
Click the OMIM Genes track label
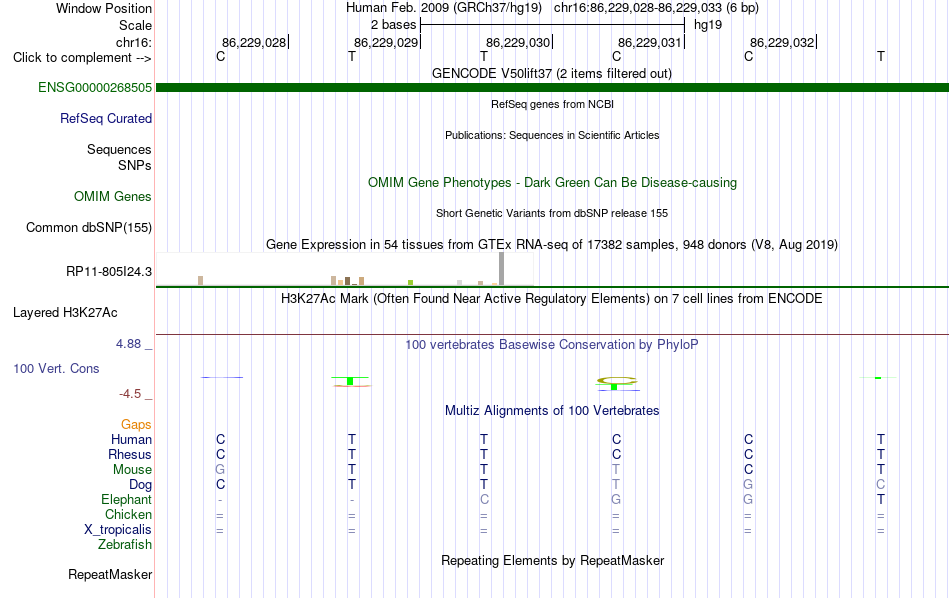click(x=112, y=196)
